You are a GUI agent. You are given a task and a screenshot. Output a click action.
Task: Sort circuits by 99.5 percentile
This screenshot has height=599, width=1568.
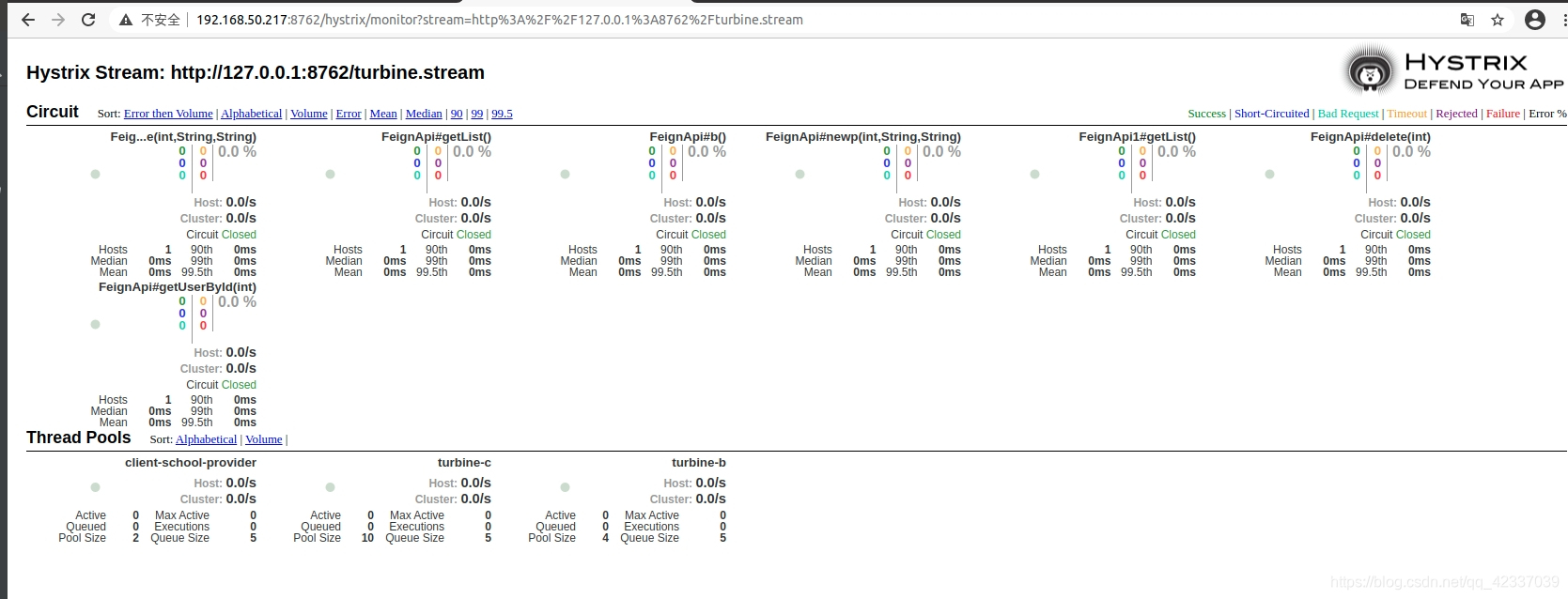pos(503,114)
